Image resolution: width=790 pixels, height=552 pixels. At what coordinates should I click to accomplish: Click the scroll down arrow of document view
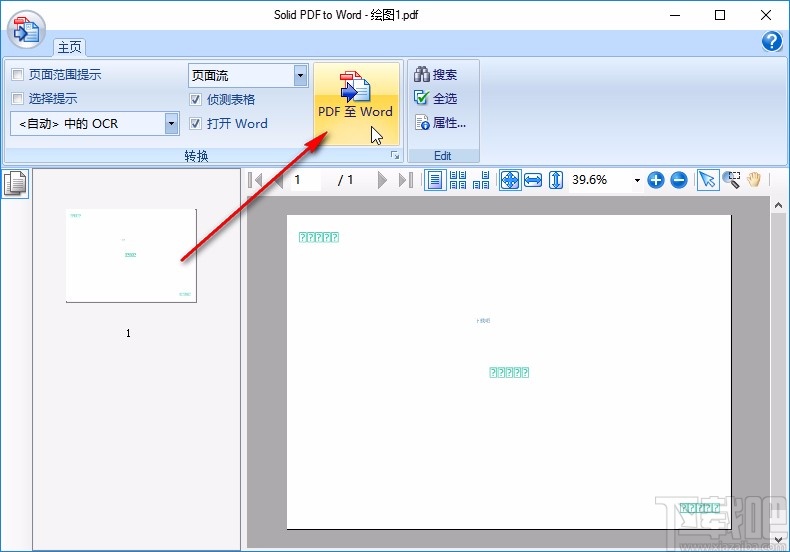778,540
